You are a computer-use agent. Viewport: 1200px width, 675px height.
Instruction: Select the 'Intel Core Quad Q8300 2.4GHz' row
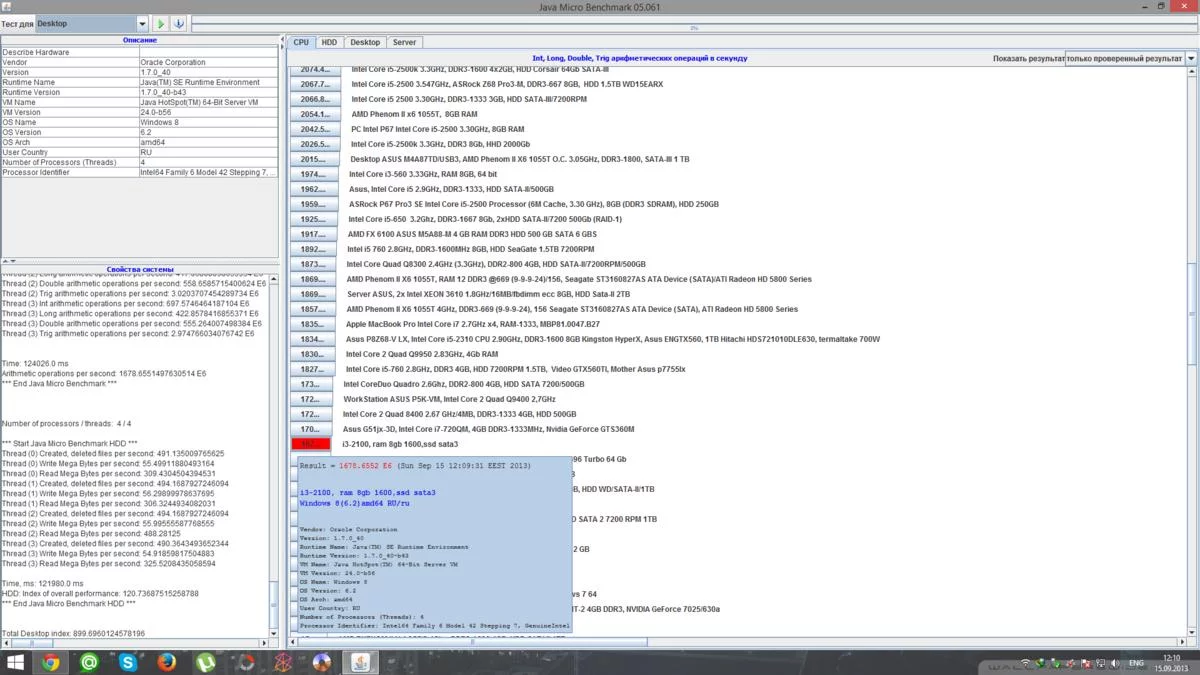tap(496, 264)
